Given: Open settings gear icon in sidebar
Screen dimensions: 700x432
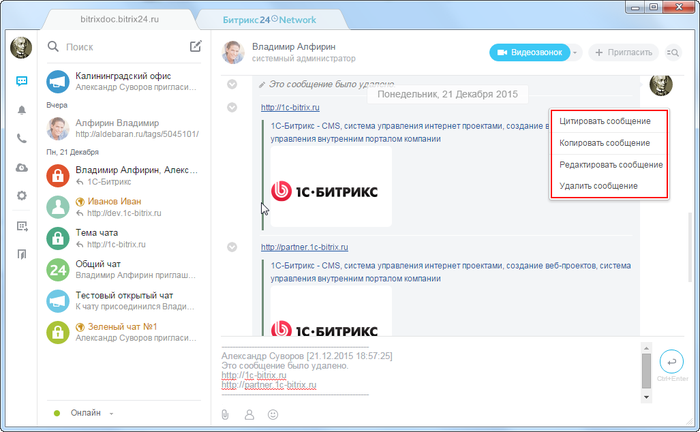Looking at the screenshot, I should (x=21, y=195).
